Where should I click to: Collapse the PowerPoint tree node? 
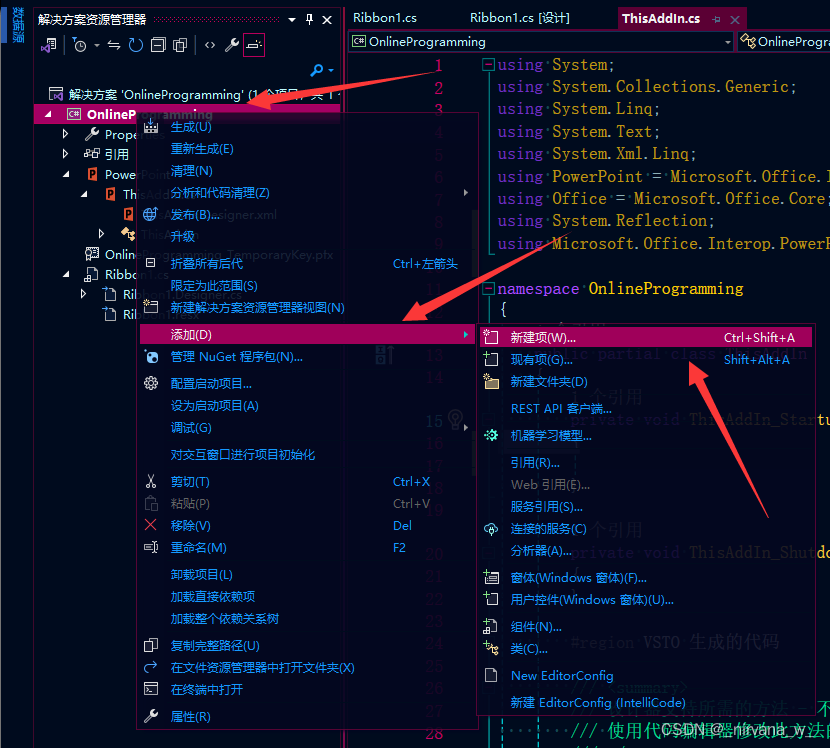tap(66, 174)
